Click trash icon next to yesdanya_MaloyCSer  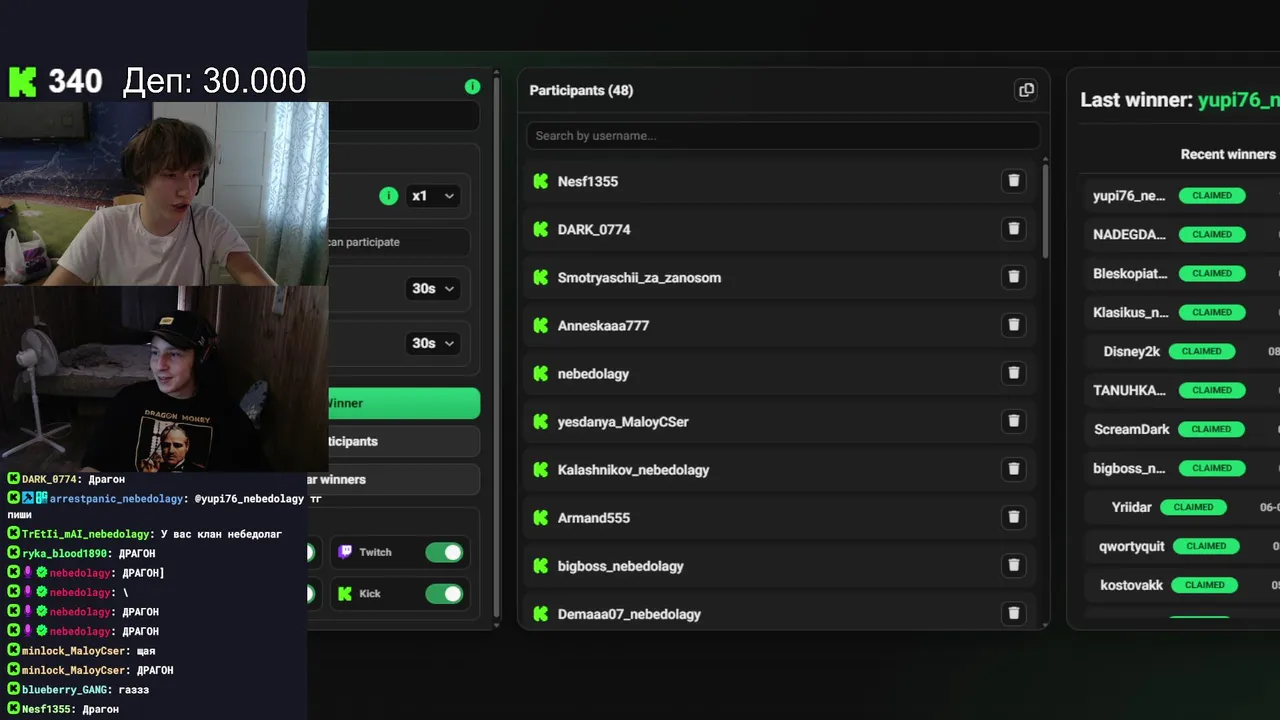point(1013,421)
